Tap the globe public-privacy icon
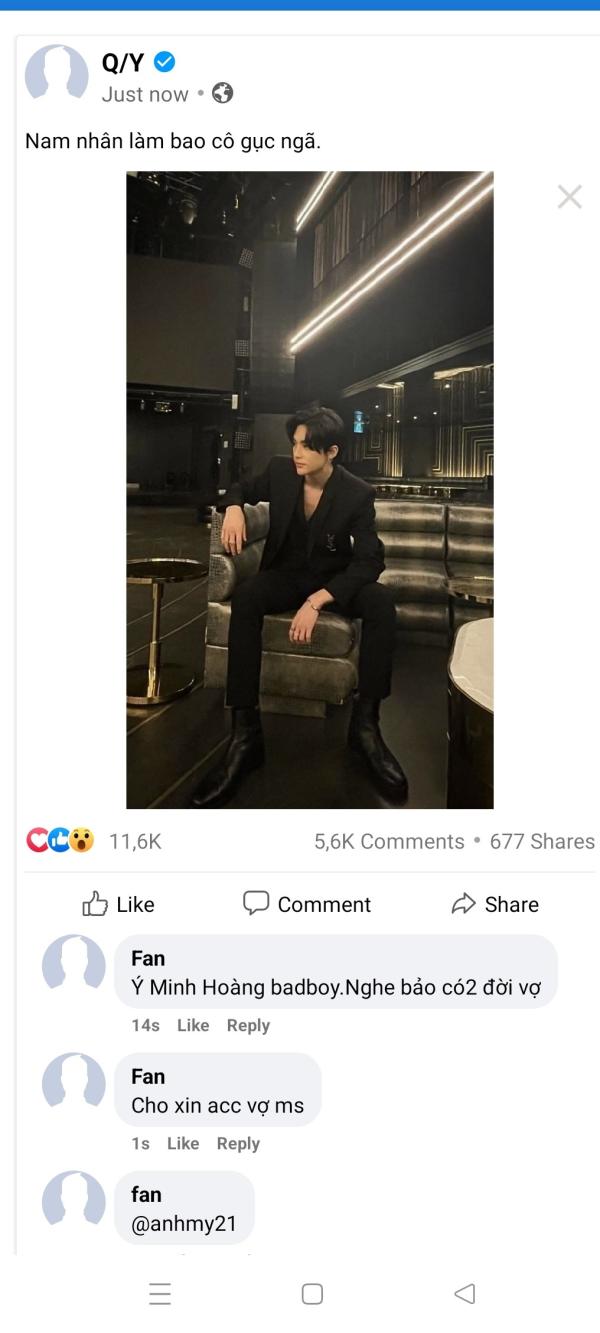The image size is (600, 1333). pyautogui.click(x=223, y=94)
